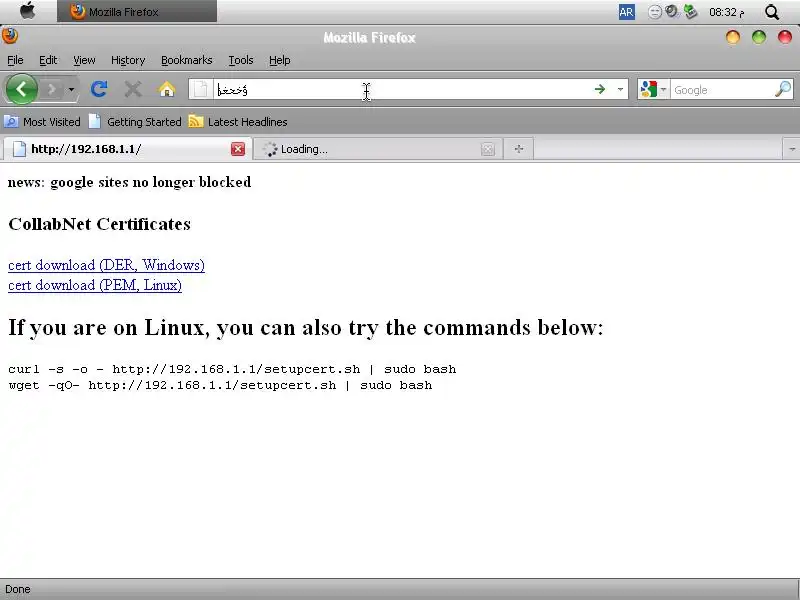Viewport: 800px width, 600px height.
Task: Click the magnifier search button in search bar
Action: [x=783, y=89]
